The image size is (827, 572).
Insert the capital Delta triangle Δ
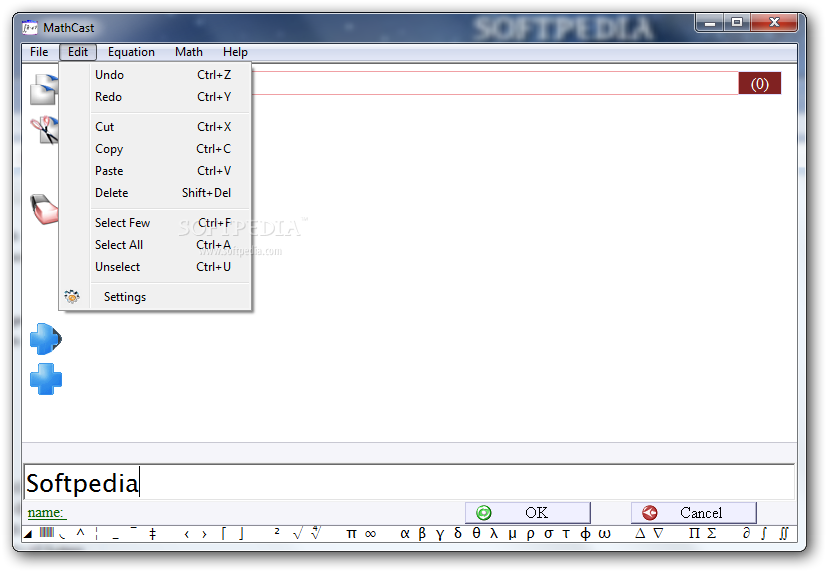(640, 533)
